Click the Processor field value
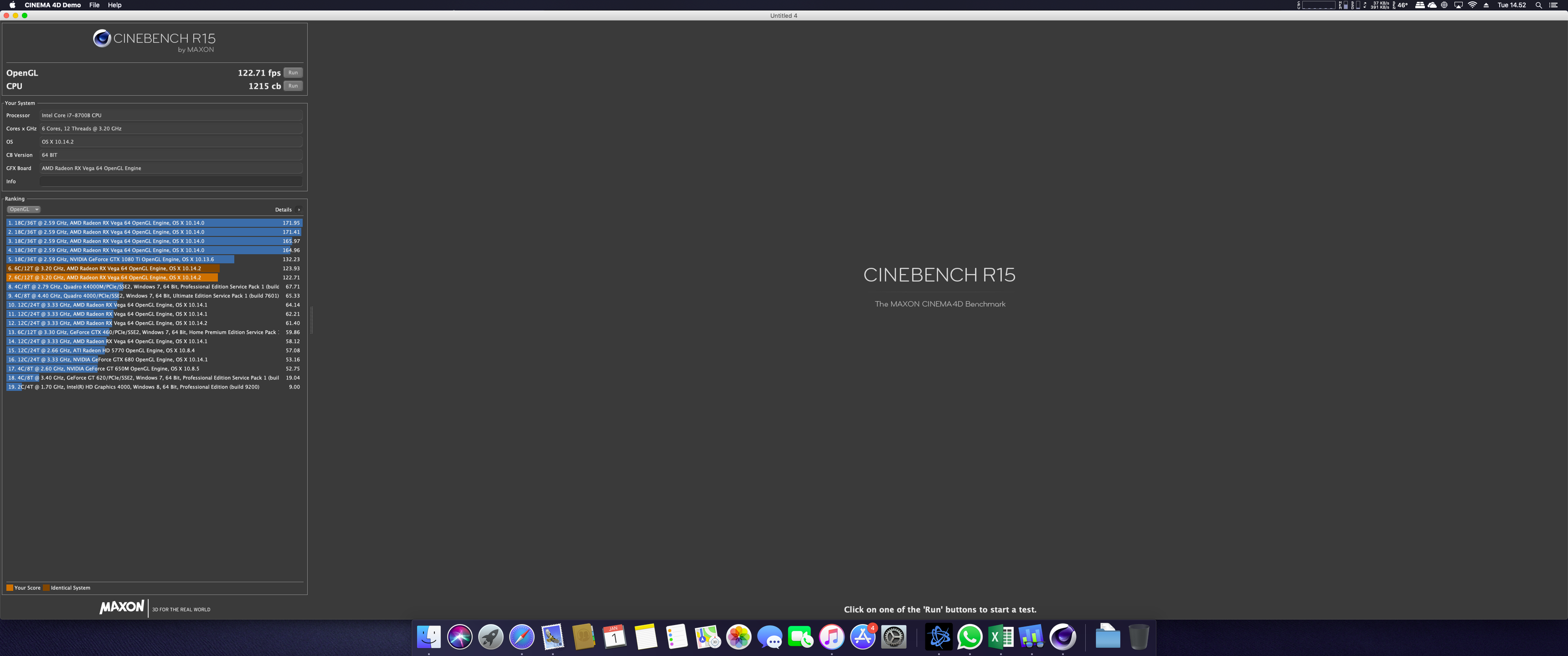The height and width of the screenshot is (656, 1568). tap(171, 115)
